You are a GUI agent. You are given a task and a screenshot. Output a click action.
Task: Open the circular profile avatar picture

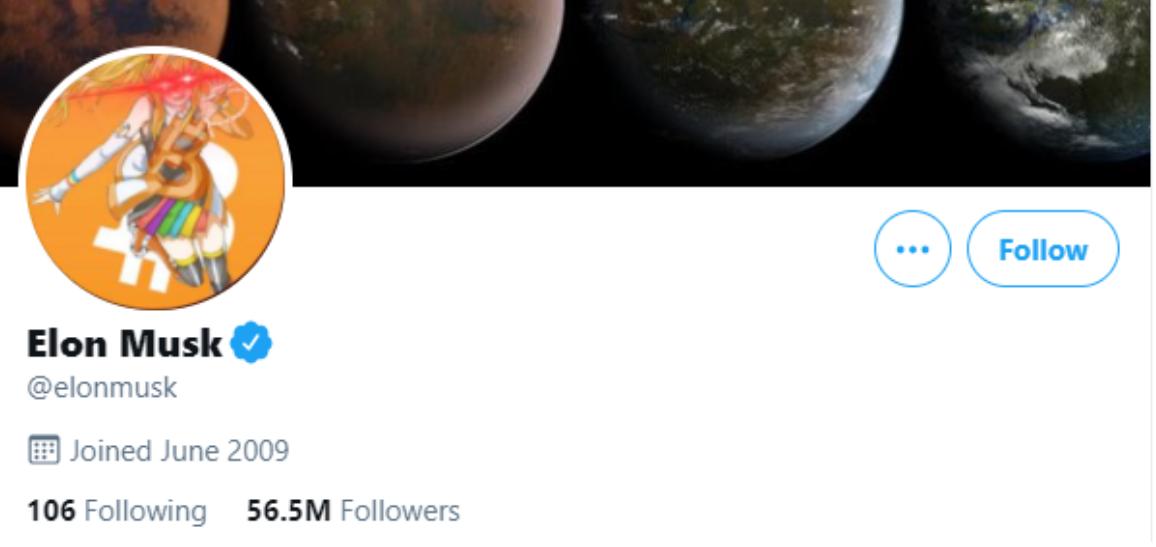click(x=156, y=178)
